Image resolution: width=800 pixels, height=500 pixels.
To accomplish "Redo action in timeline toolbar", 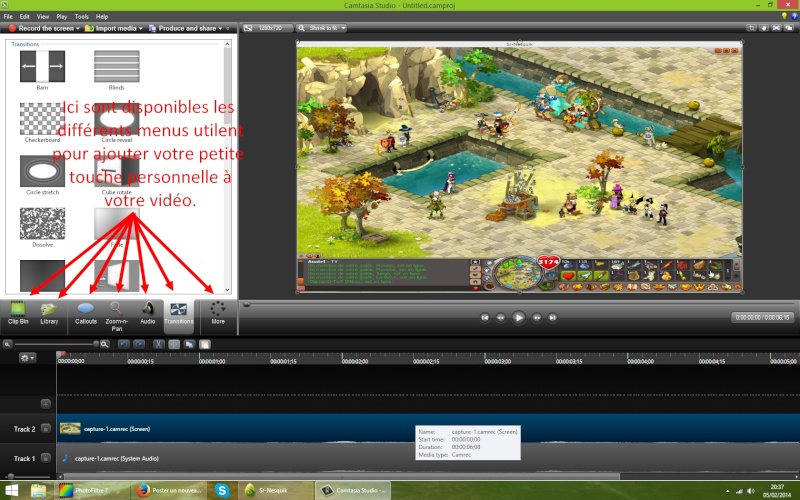I will [139, 344].
